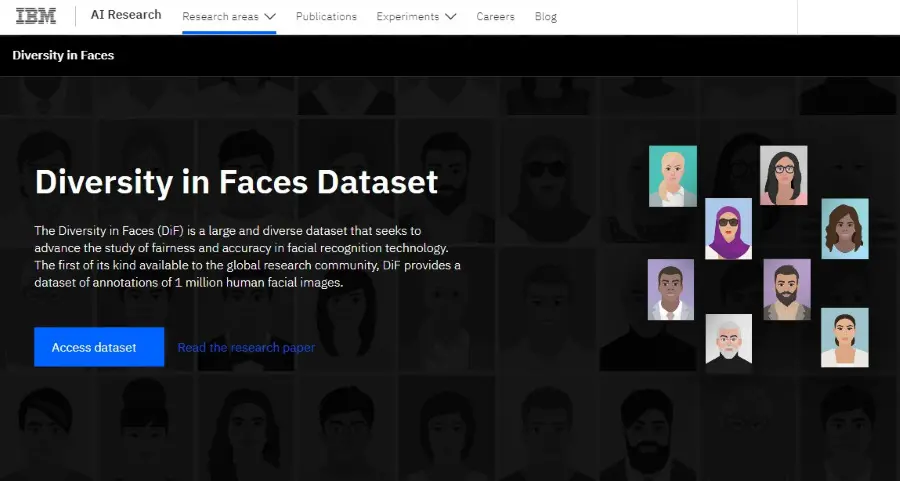
Task: Click the IBM logo
Action: (36, 16)
